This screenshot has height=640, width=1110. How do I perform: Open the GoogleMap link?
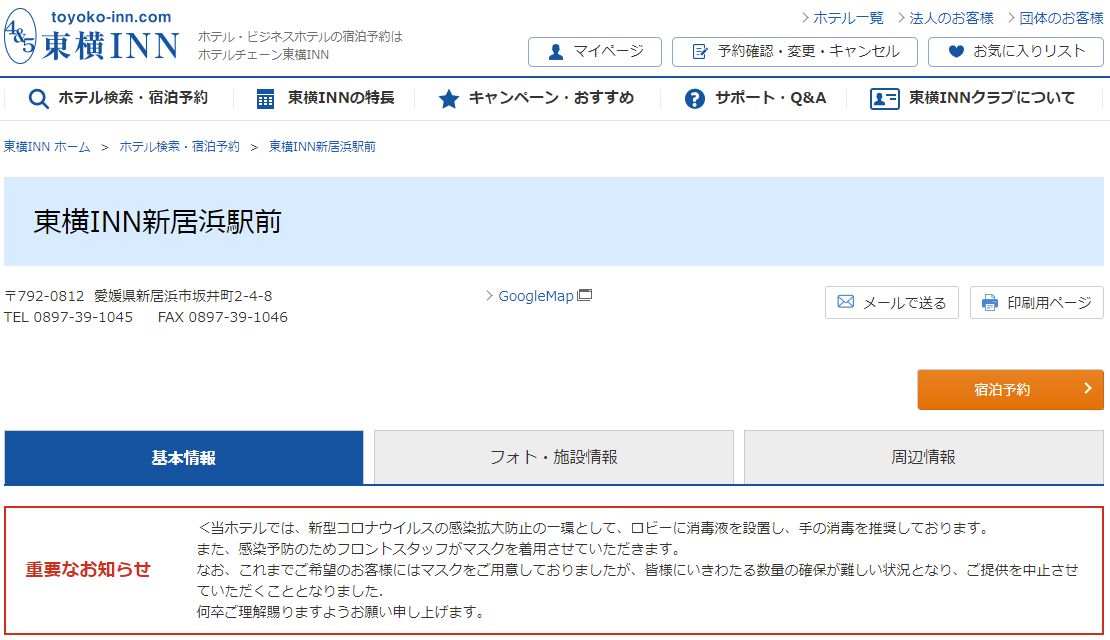537,296
